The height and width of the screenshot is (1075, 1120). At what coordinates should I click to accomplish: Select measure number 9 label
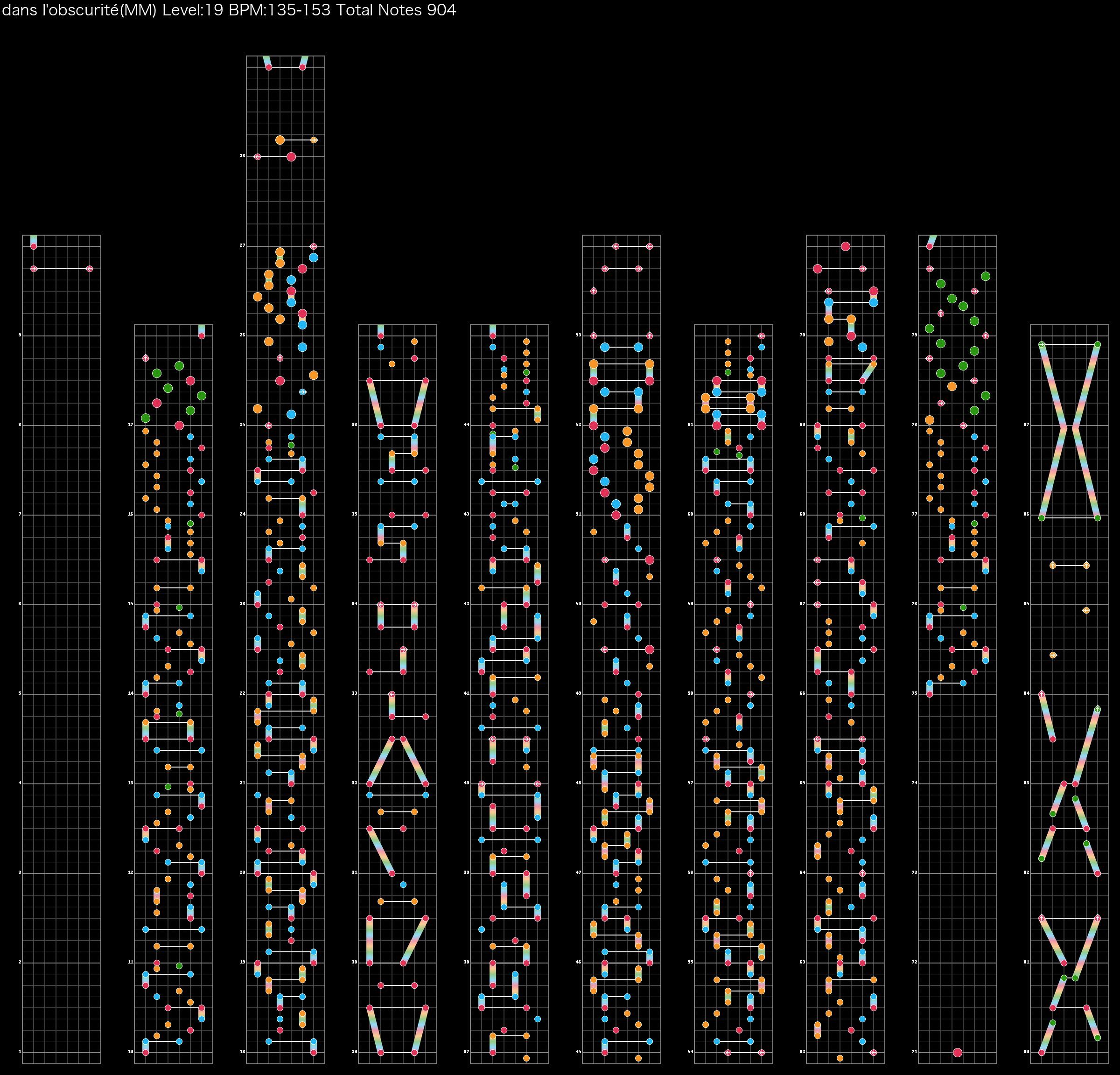[x=20, y=335]
